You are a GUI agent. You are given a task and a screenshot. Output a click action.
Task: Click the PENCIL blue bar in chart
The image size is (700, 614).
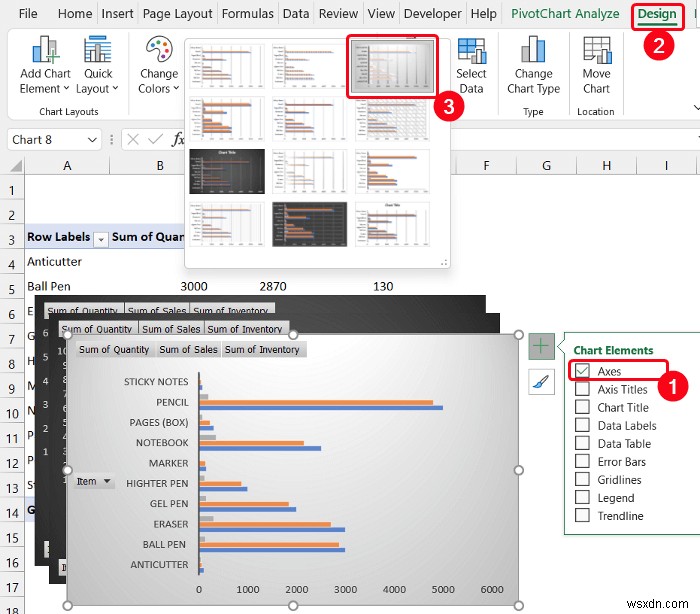click(x=321, y=408)
